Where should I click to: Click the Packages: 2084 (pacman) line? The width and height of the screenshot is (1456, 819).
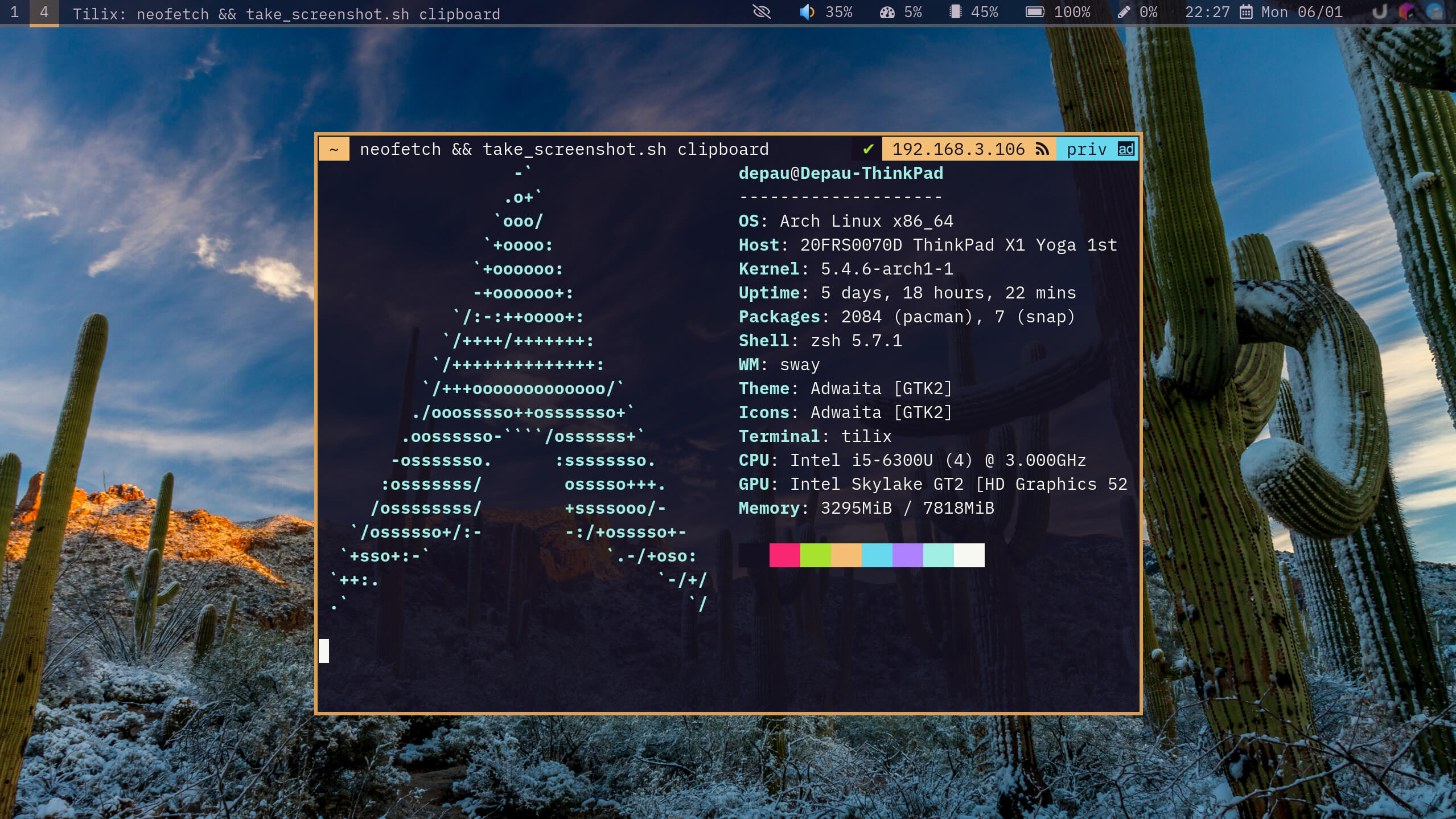907,317
